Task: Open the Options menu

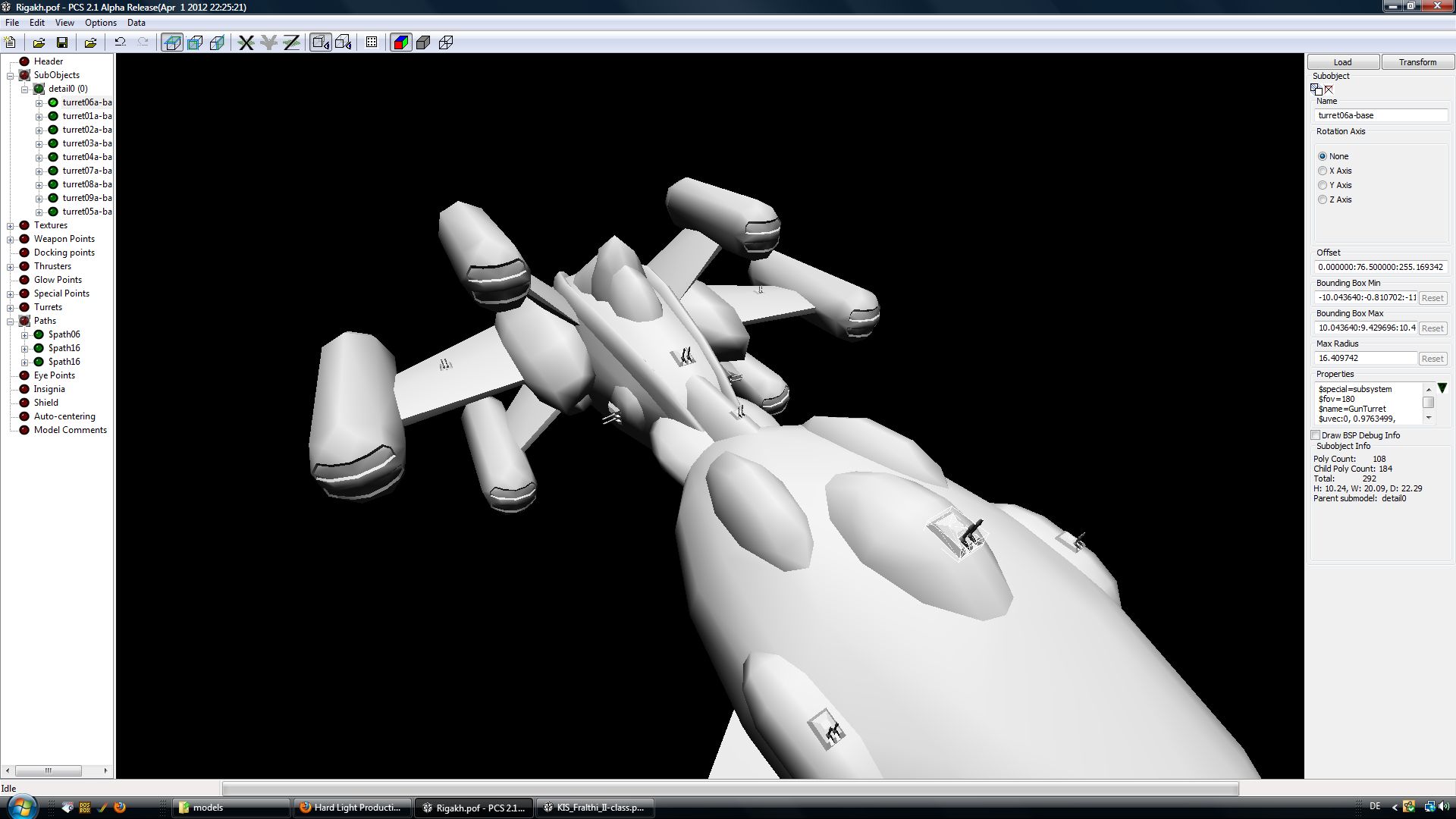Action: (100, 23)
